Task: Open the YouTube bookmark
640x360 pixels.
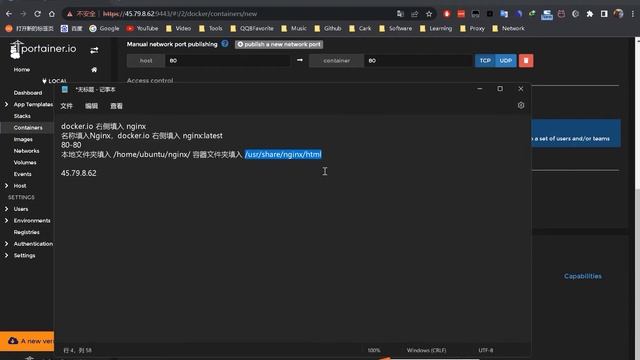Action: click(x=142, y=29)
